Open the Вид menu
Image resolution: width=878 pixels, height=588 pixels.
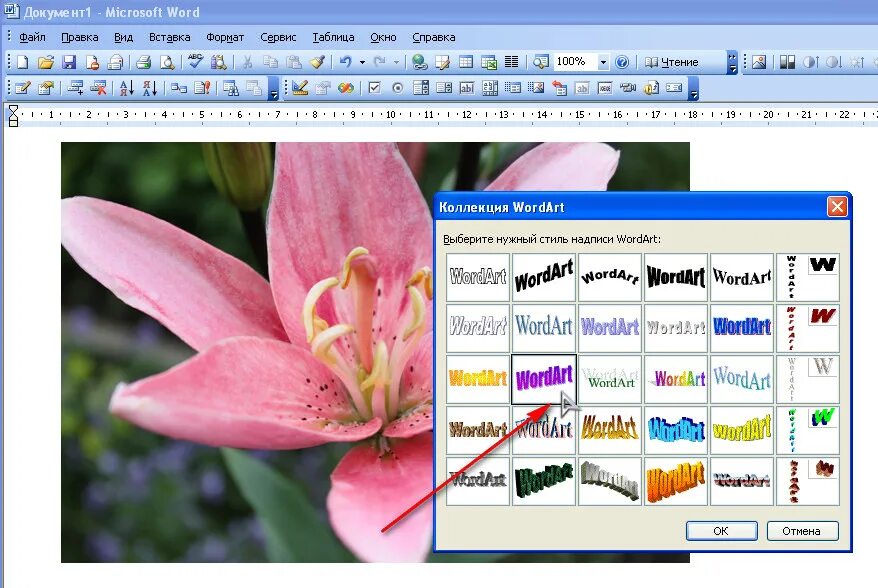123,38
